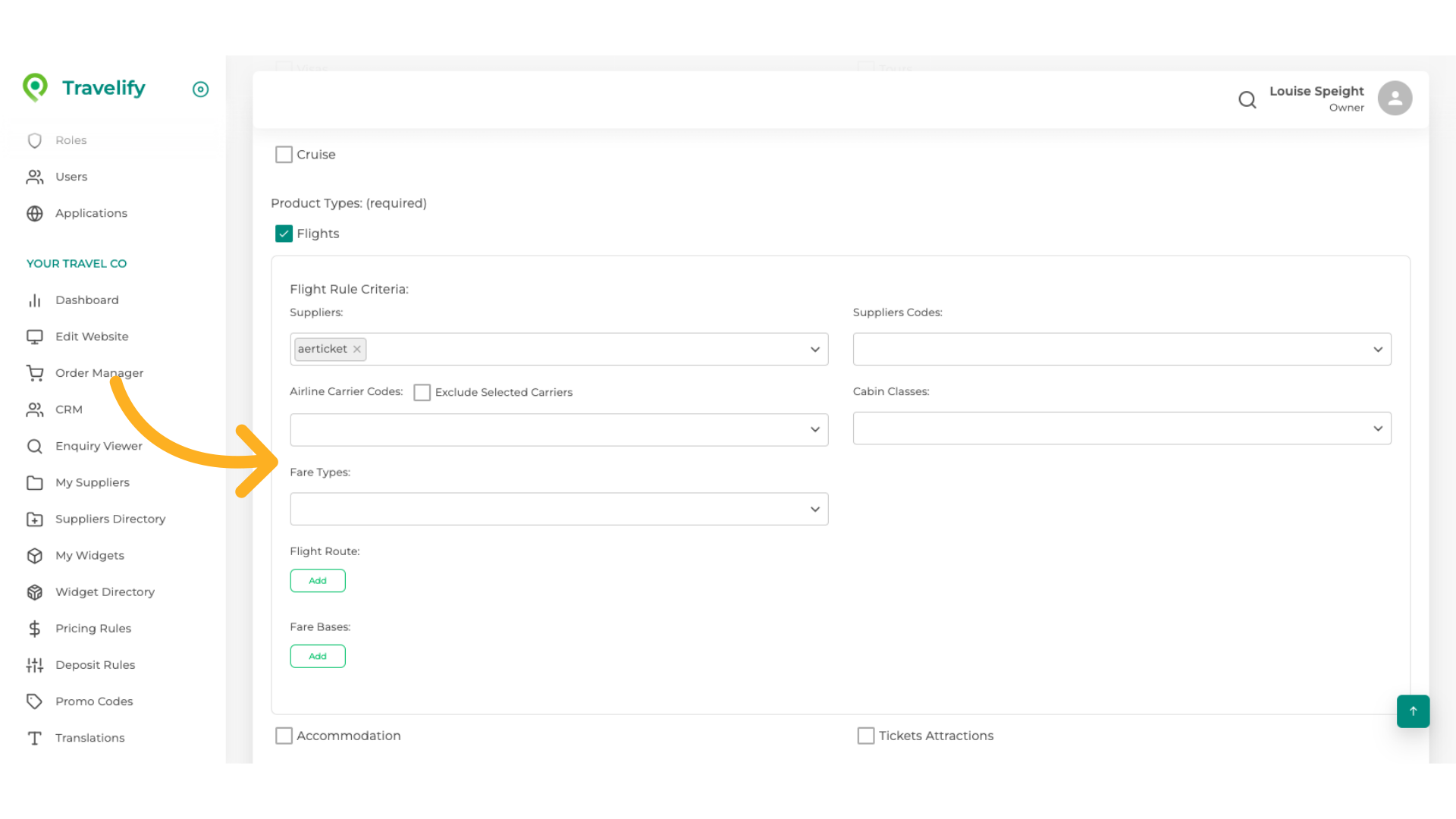Select the Order Manager icon
1456x819 pixels.
[35, 372]
